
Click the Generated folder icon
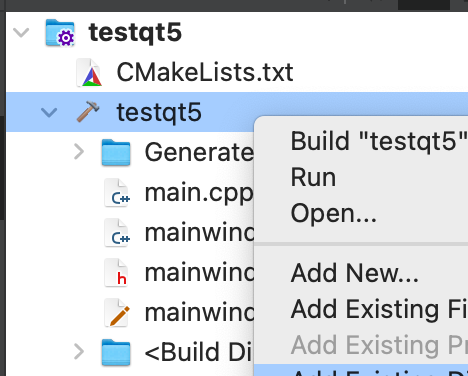click(116, 153)
